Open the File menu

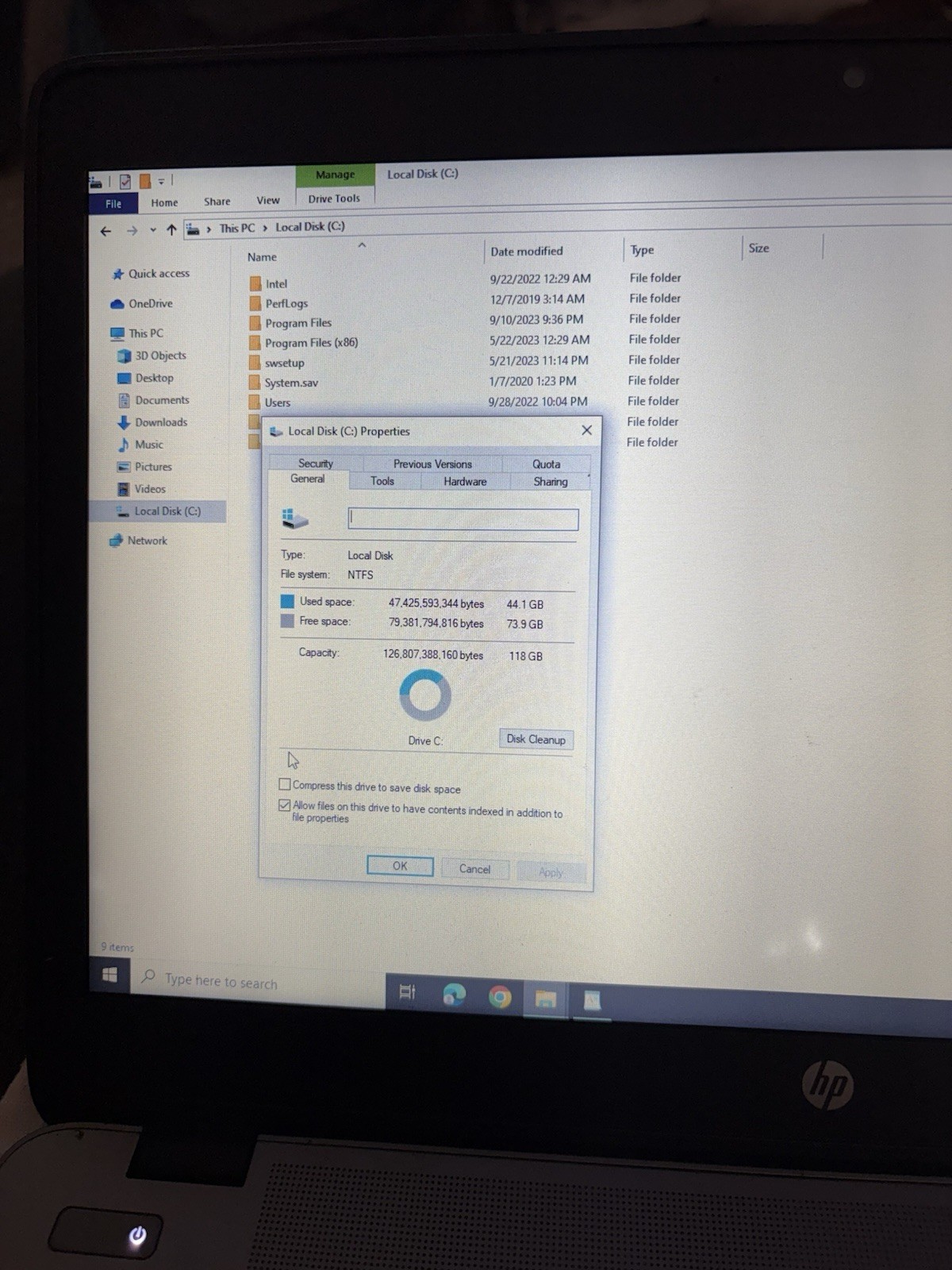113,204
